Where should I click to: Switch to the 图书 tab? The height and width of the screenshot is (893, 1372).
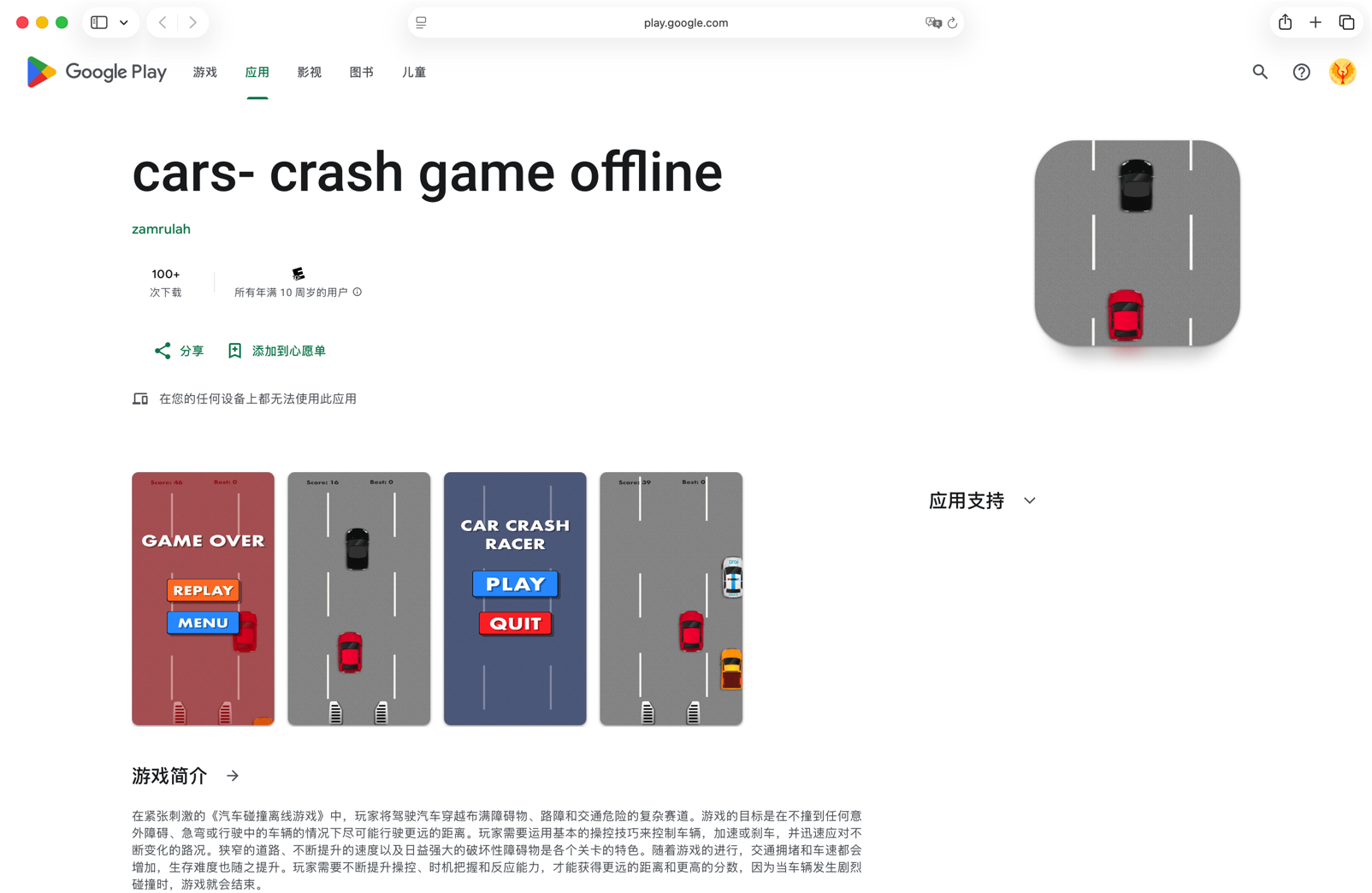[362, 73]
